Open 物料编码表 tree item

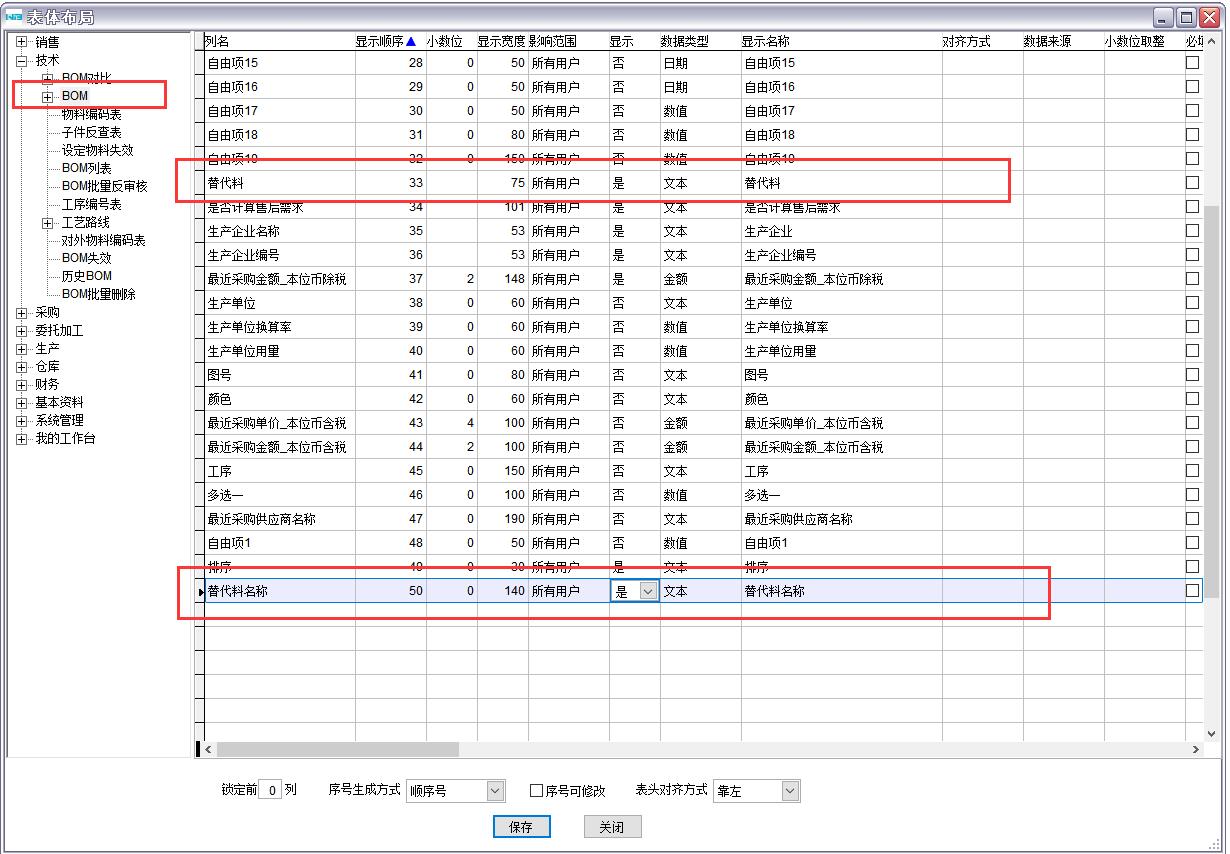91,114
